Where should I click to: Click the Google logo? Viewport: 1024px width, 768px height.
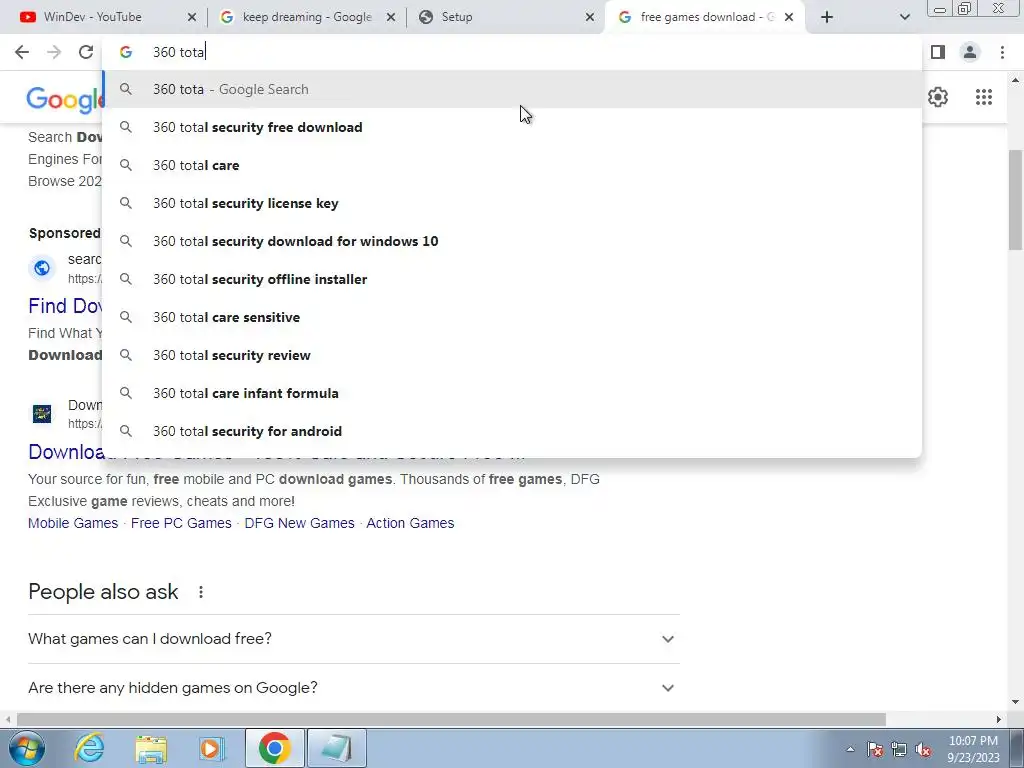(64, 99)
